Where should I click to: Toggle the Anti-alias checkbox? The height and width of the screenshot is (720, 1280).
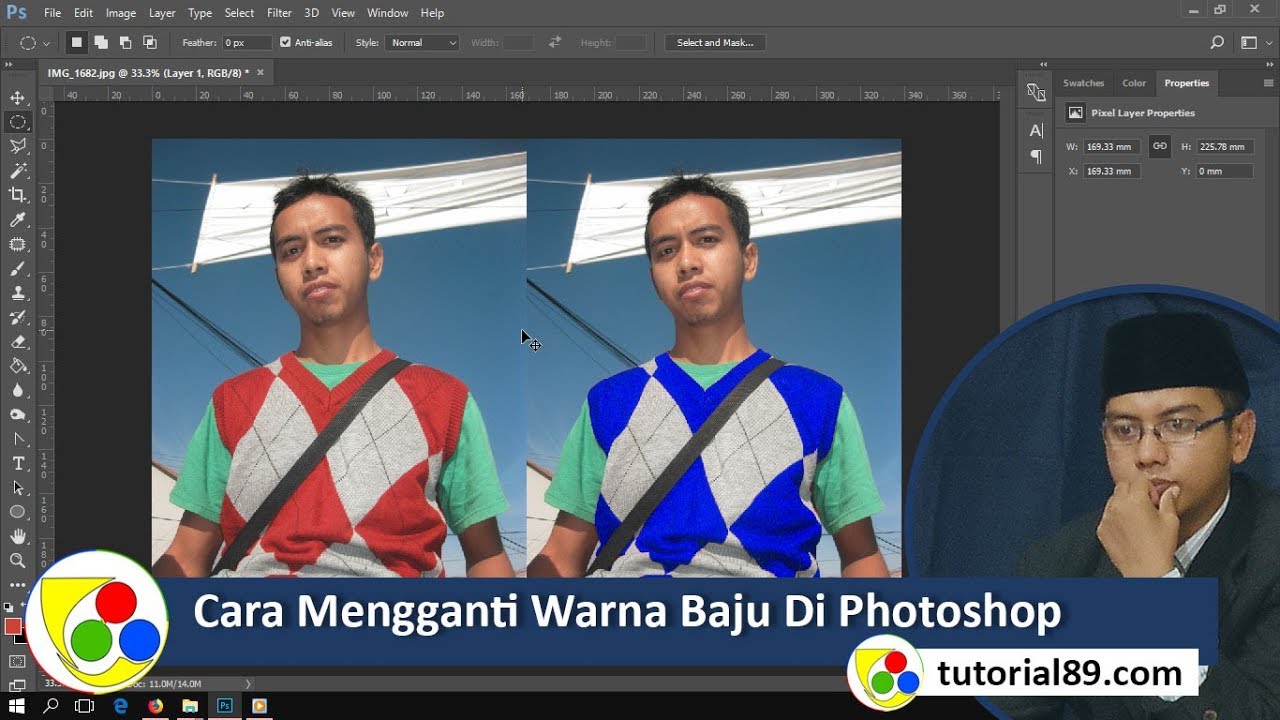point(285,43)
